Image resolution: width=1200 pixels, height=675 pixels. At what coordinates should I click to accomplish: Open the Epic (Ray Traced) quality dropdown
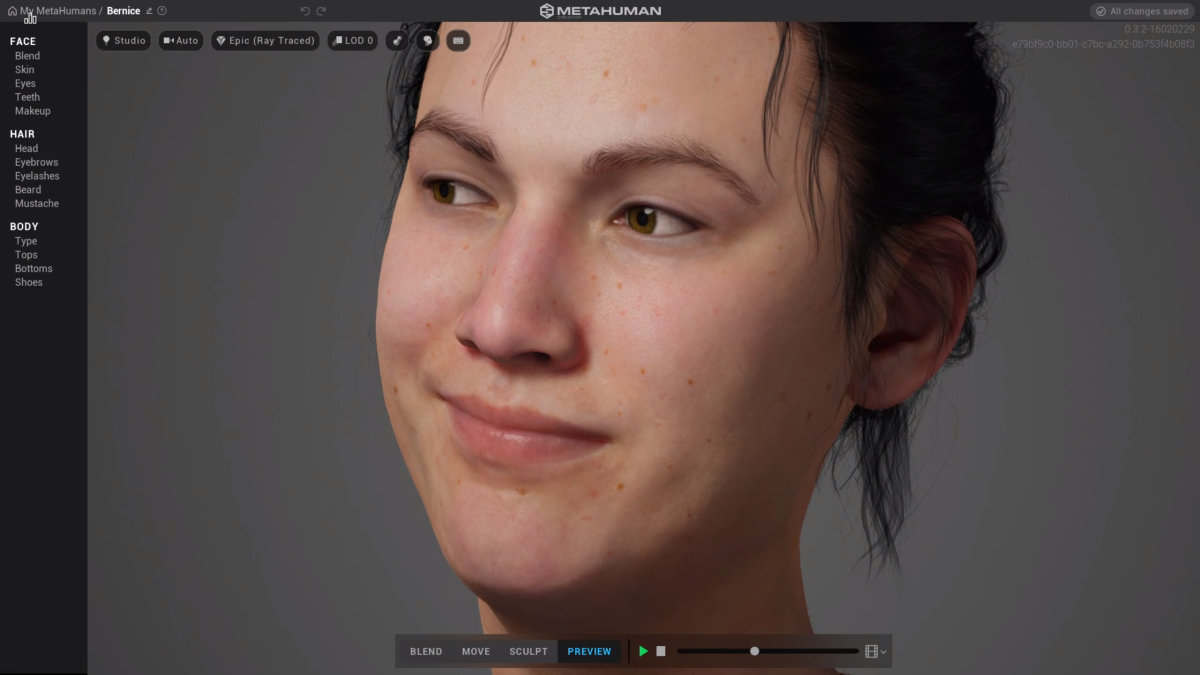pos(265,41)
